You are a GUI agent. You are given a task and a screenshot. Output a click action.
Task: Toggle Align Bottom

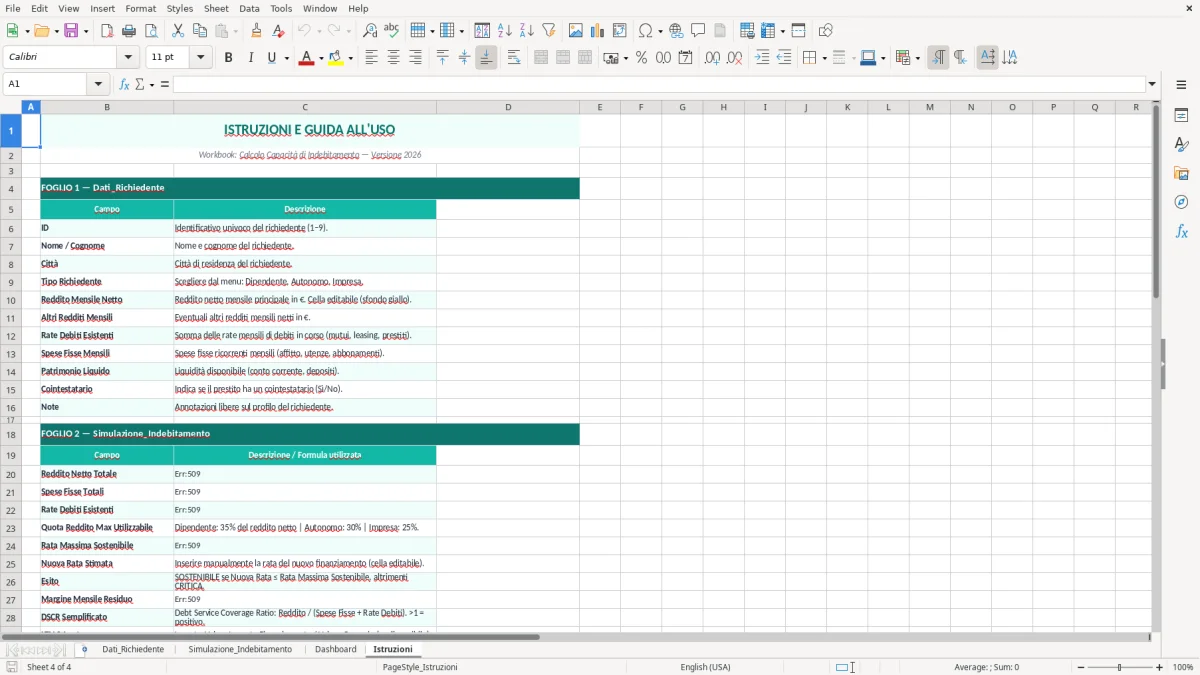[x=486, y=58]
